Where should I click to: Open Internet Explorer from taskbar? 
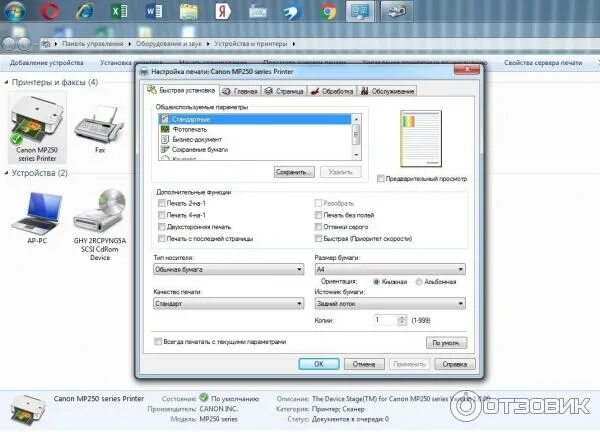click(x=85, y=11)
